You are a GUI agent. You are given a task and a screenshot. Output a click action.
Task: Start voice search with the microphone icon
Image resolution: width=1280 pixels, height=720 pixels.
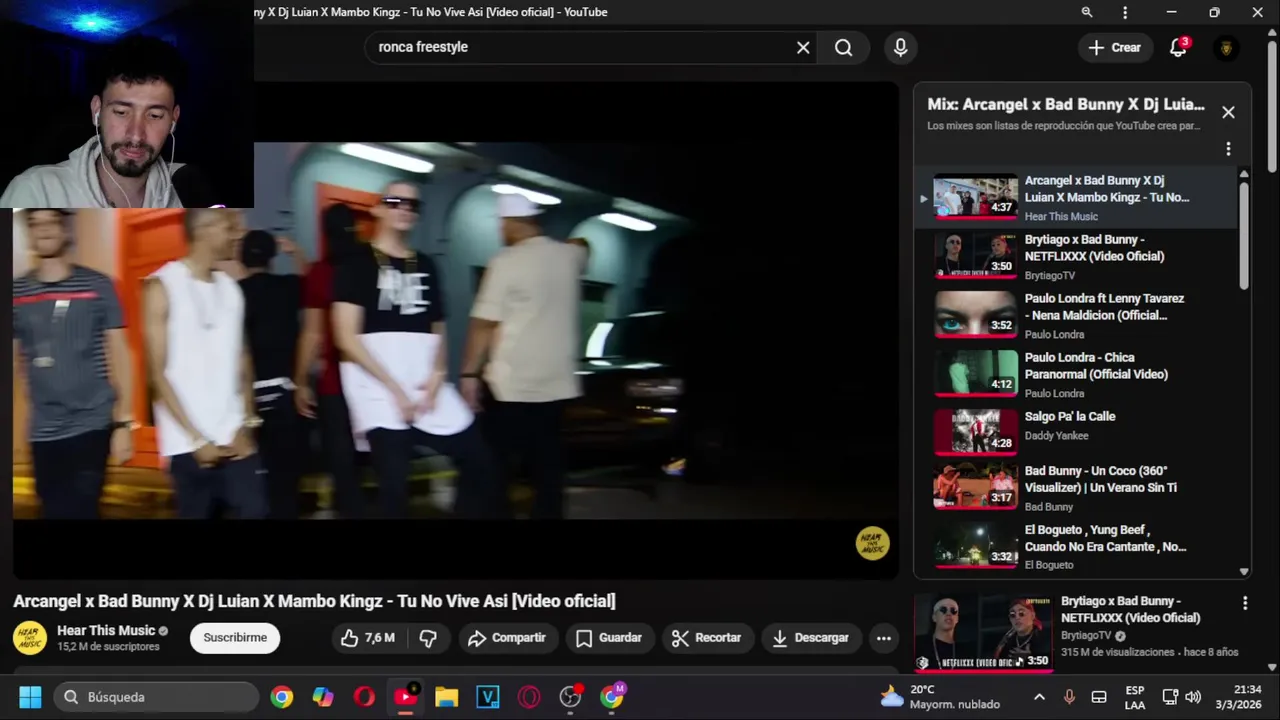[x=900, y=47]
